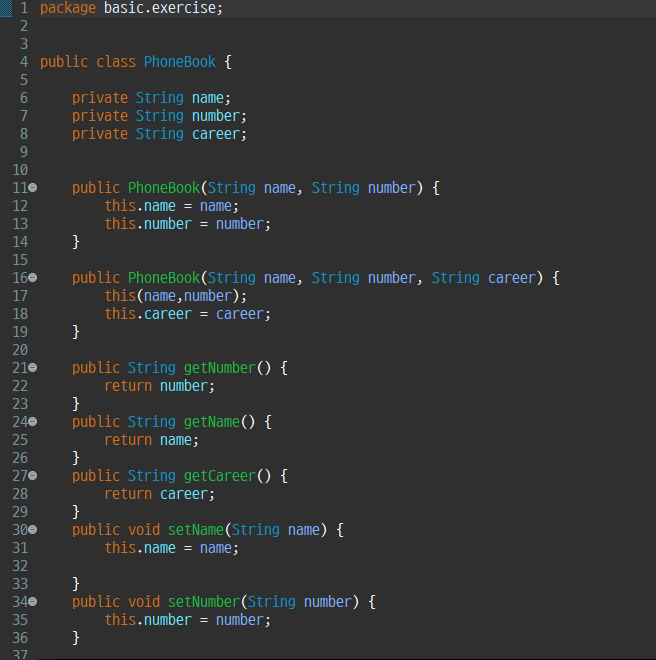Click the closing brace on line 36

pos(76,638)
